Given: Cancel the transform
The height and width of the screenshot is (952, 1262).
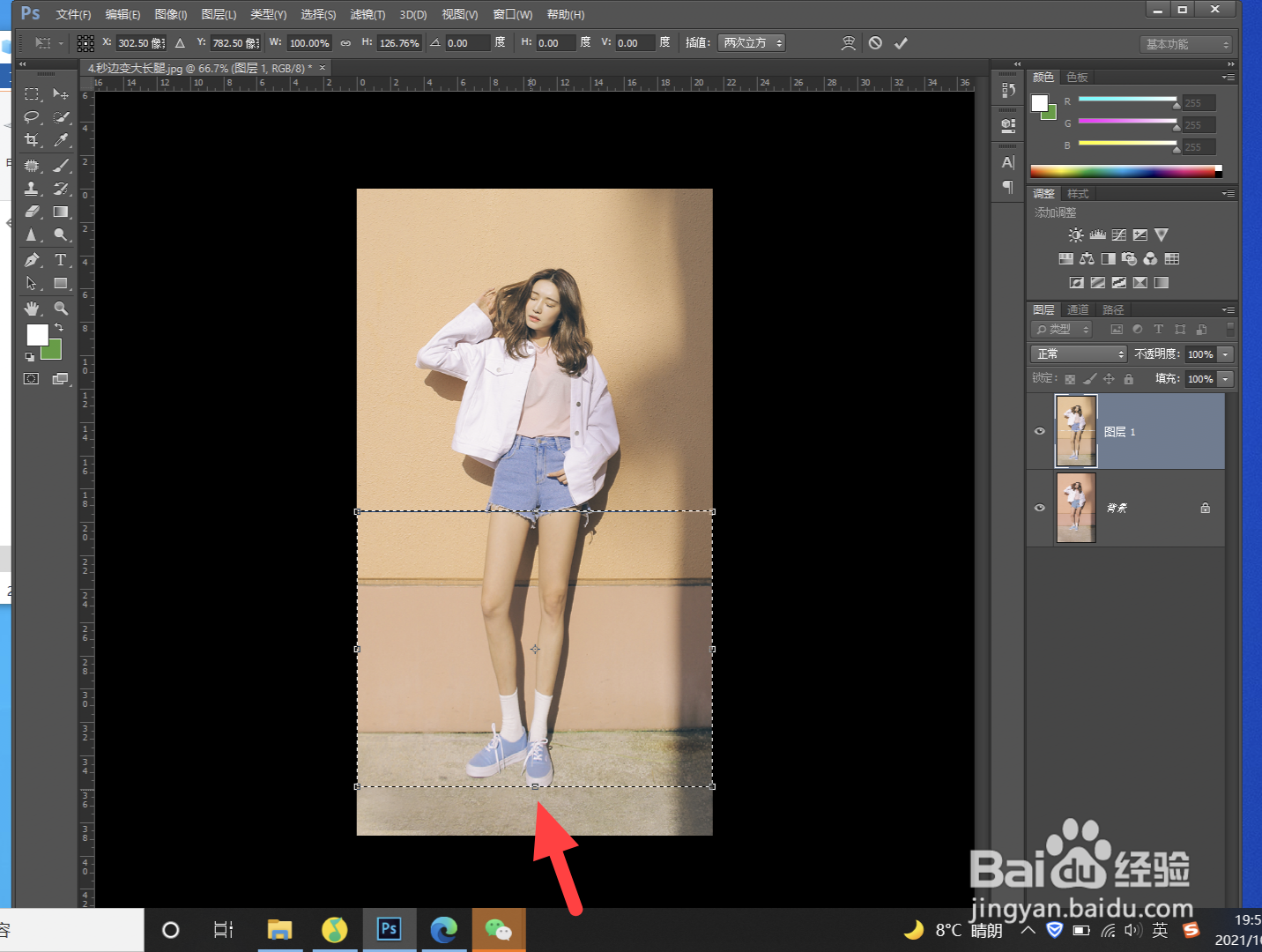Looking at the screenshot, I should (x=875, y=43).
